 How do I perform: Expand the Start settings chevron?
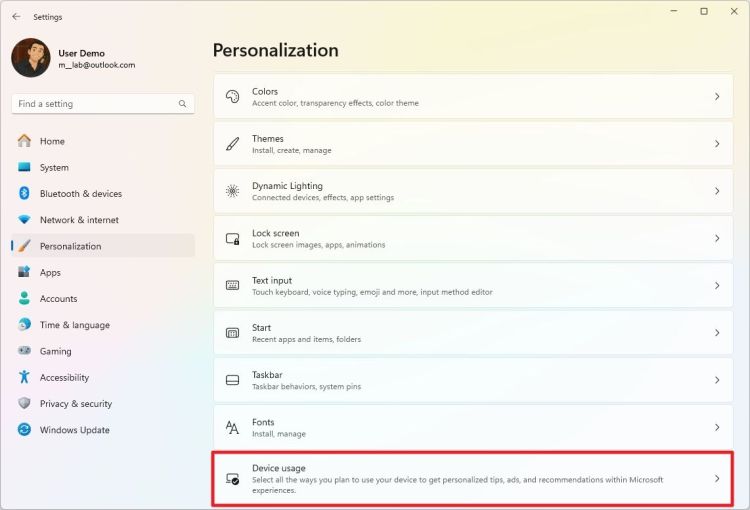(x=717, y=333)
